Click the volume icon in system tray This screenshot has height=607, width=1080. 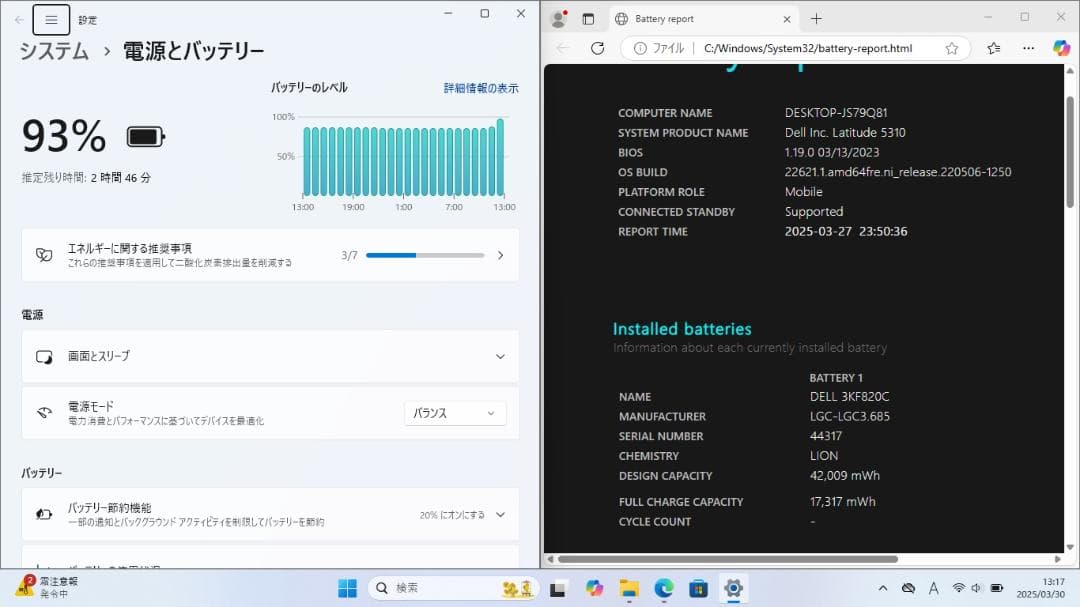pos(975,588)
